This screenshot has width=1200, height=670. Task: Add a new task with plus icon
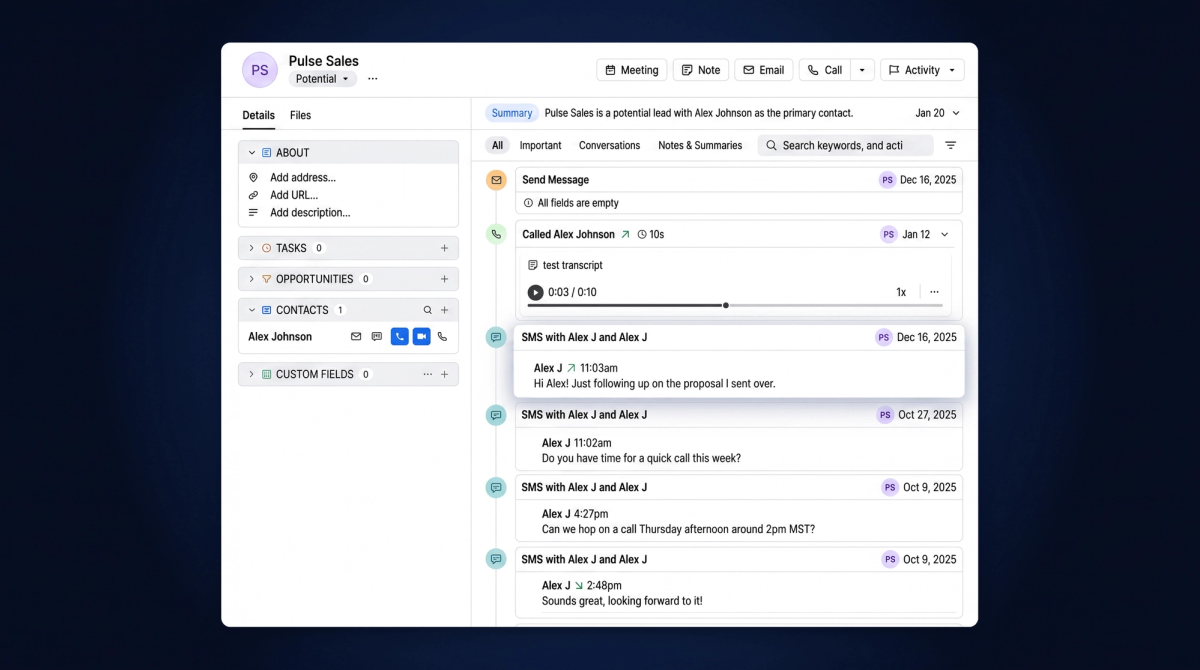(445, 248)
